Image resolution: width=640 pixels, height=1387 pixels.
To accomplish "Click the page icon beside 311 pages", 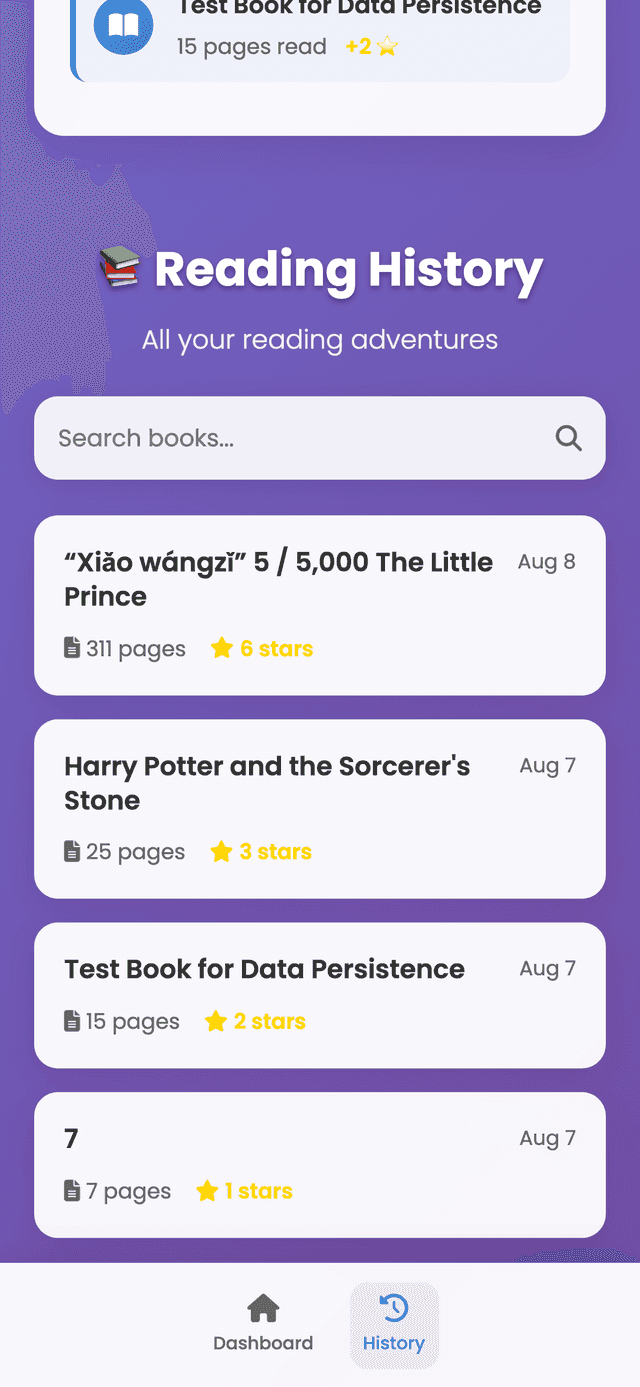I will (71, 647).
